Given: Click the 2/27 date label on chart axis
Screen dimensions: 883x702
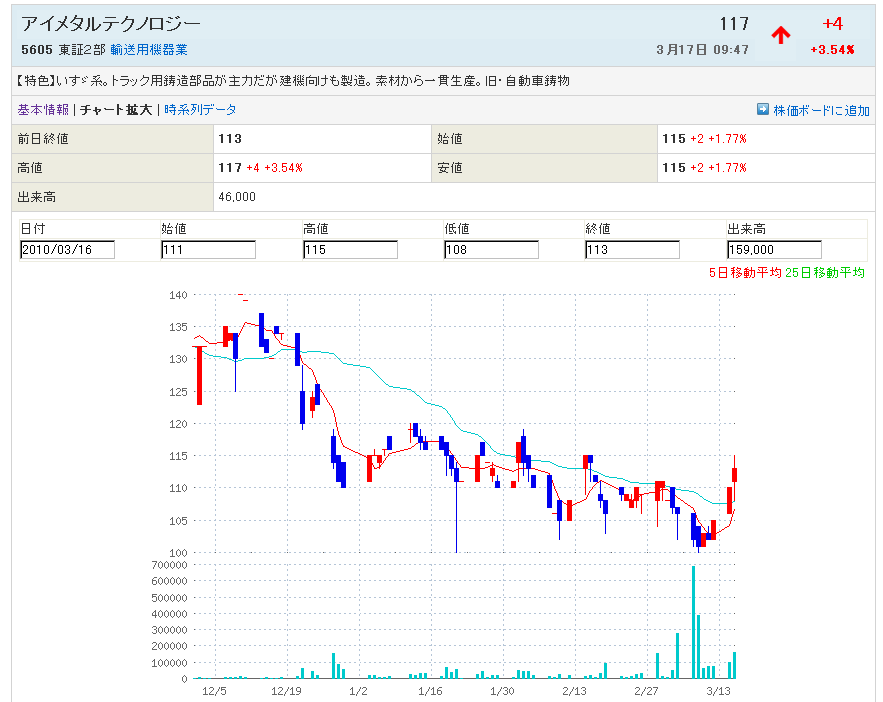Looking at the screenshot, I should click(x=646, y=691).
